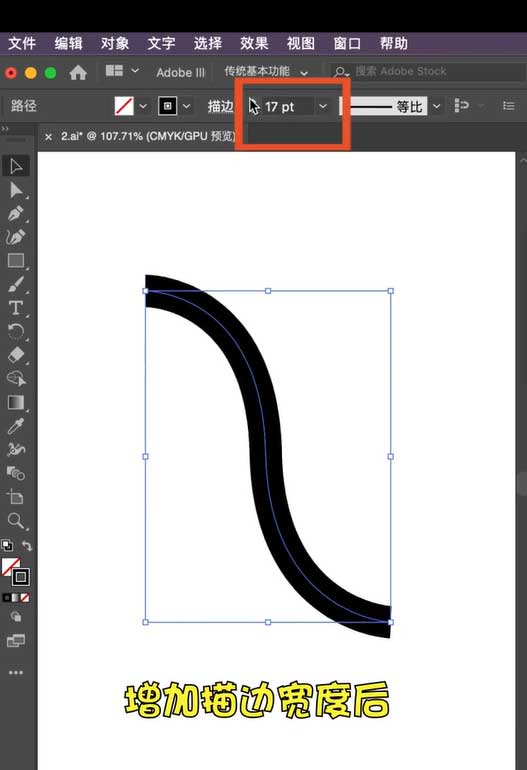Set the none color mode icon
The height and width of the screenshot is (770, 527).
point(25,598)
